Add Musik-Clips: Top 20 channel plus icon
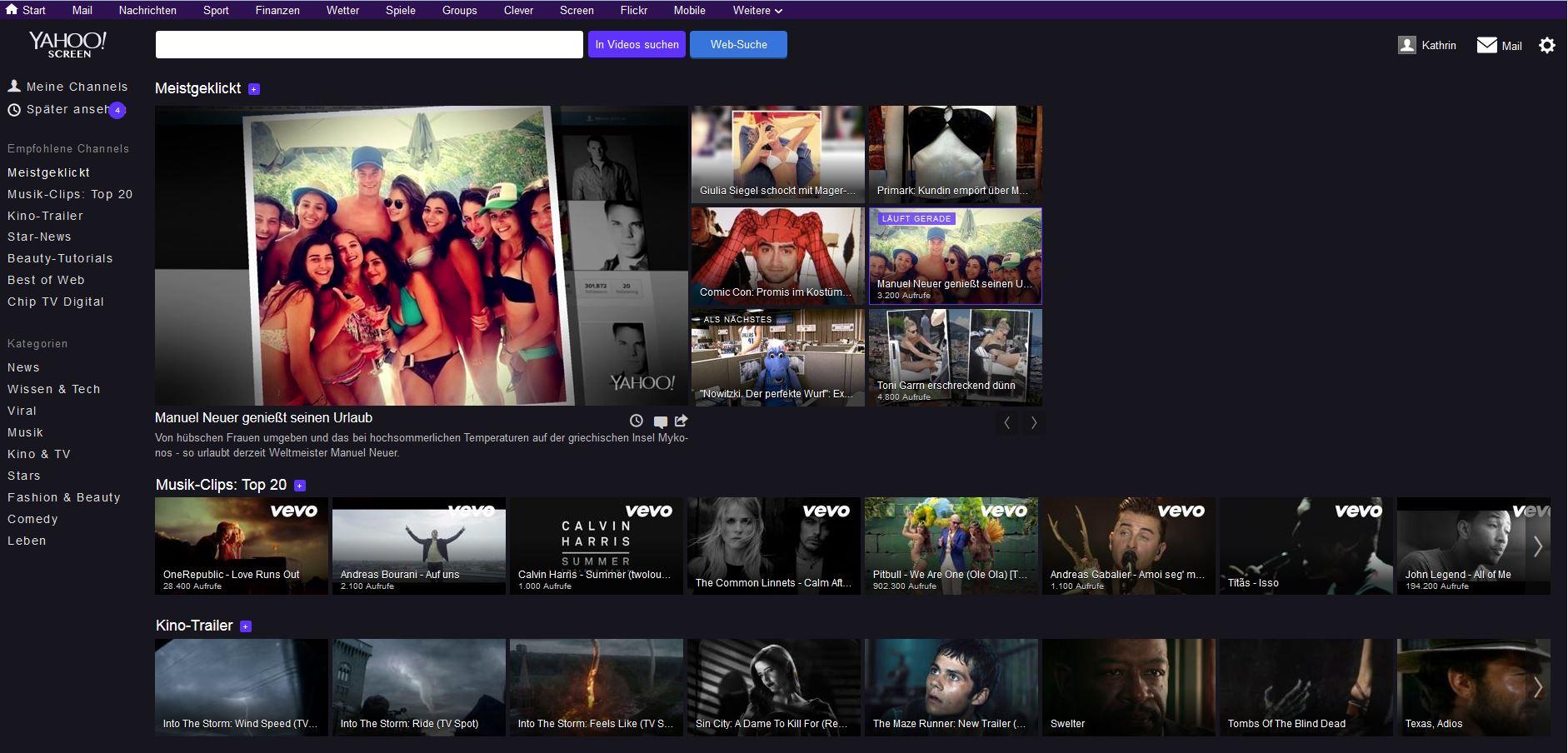The image size is (1568, 753). (x=300, y=486)
